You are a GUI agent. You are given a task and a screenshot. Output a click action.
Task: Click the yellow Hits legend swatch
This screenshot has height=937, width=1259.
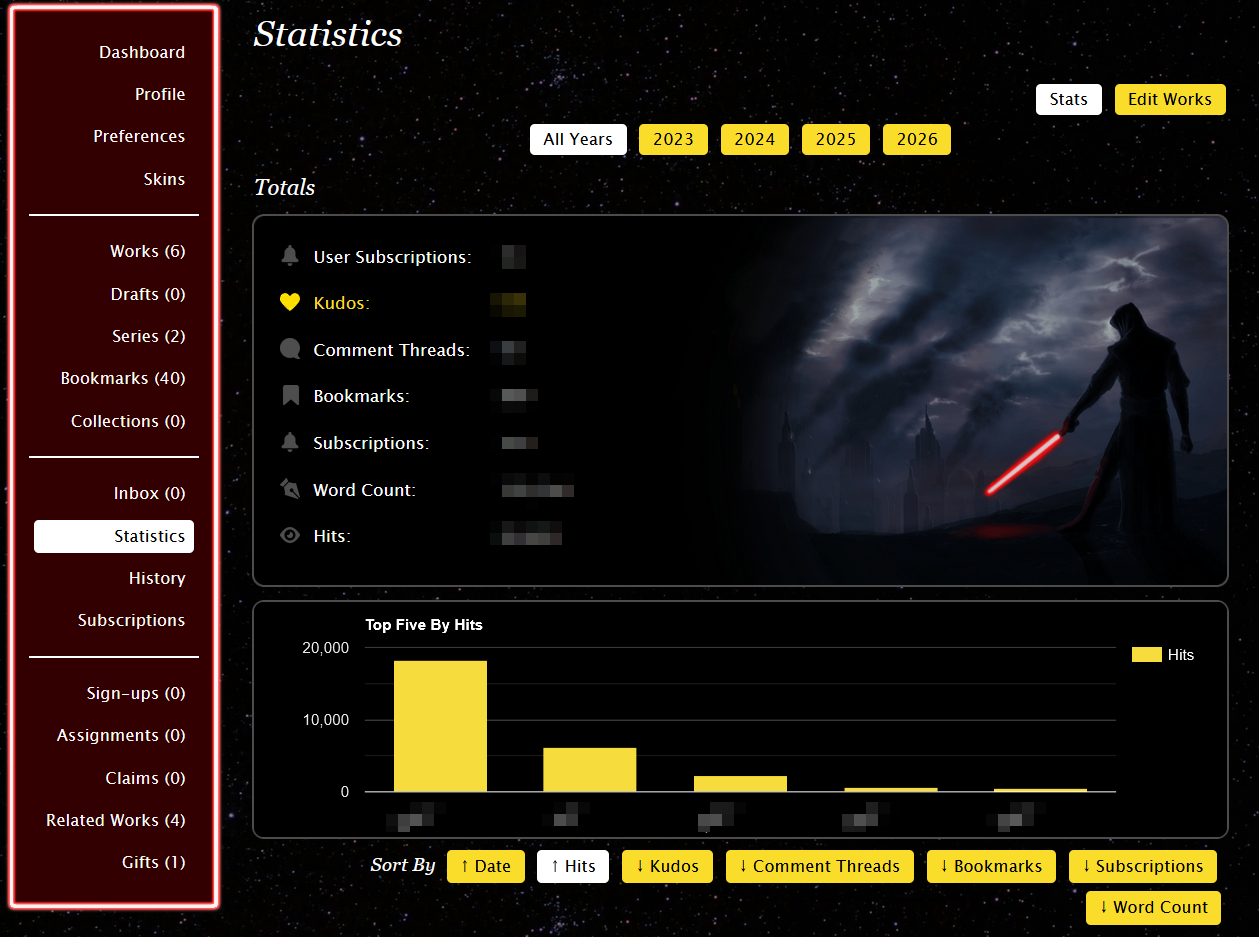pyautogui.click(x=1143, y=654)
